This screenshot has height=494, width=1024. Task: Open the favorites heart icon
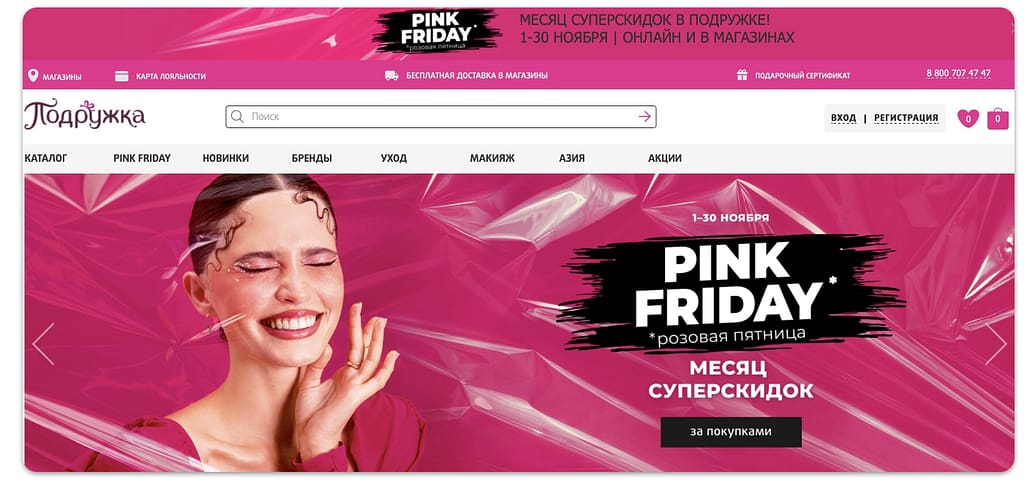[x=968, y=118]
